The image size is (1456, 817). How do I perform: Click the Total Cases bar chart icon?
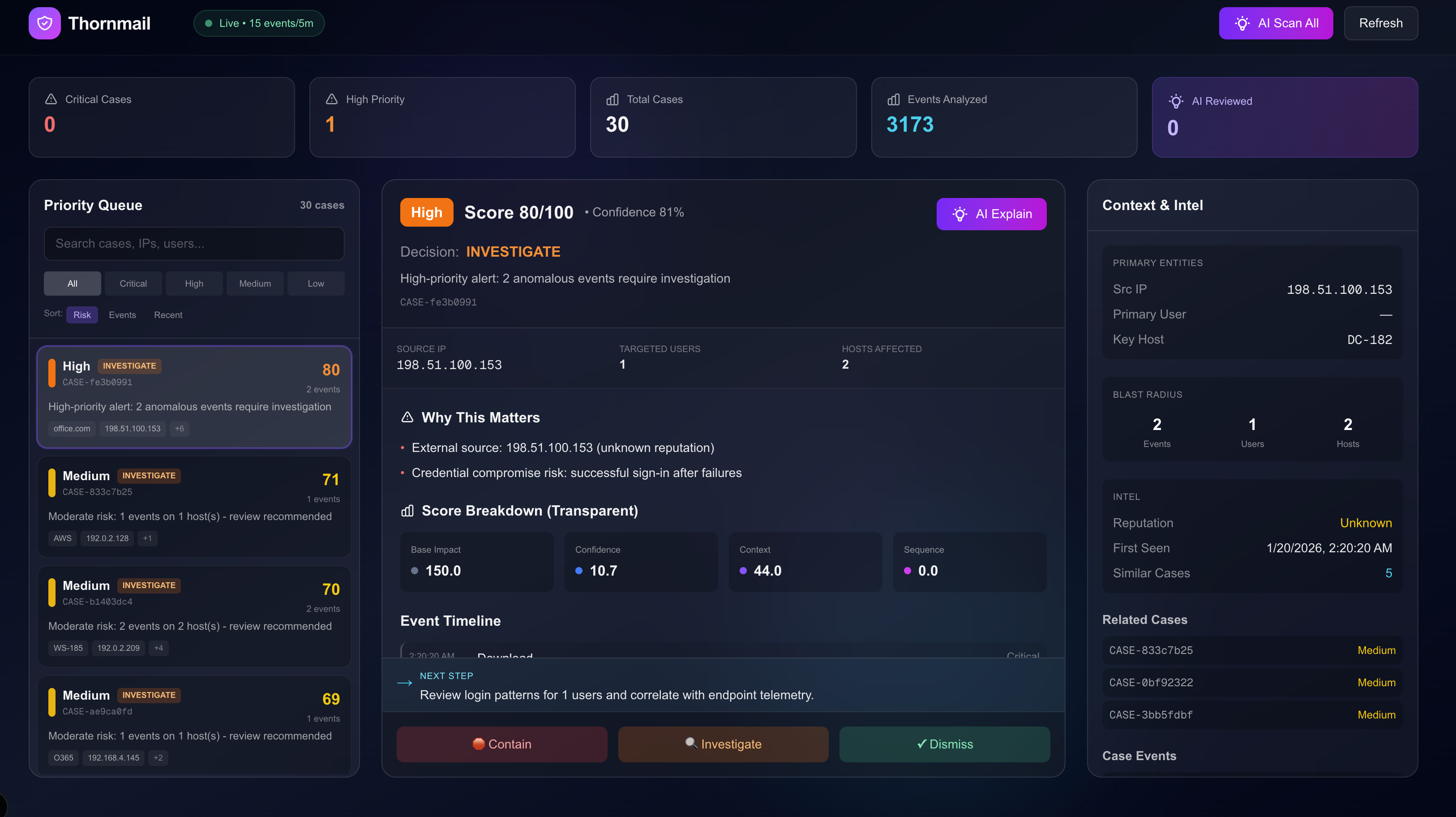(x=612, y=99)
